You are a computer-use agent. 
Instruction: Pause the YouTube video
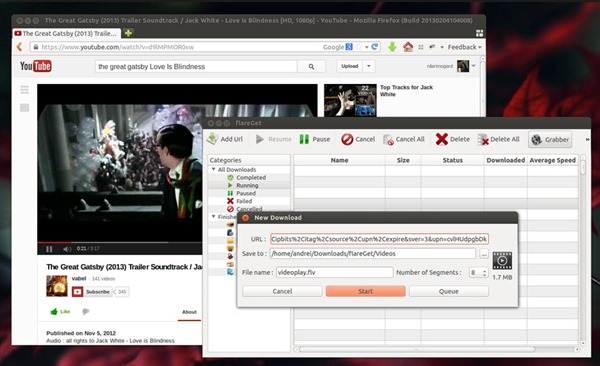tap(49, 249)
